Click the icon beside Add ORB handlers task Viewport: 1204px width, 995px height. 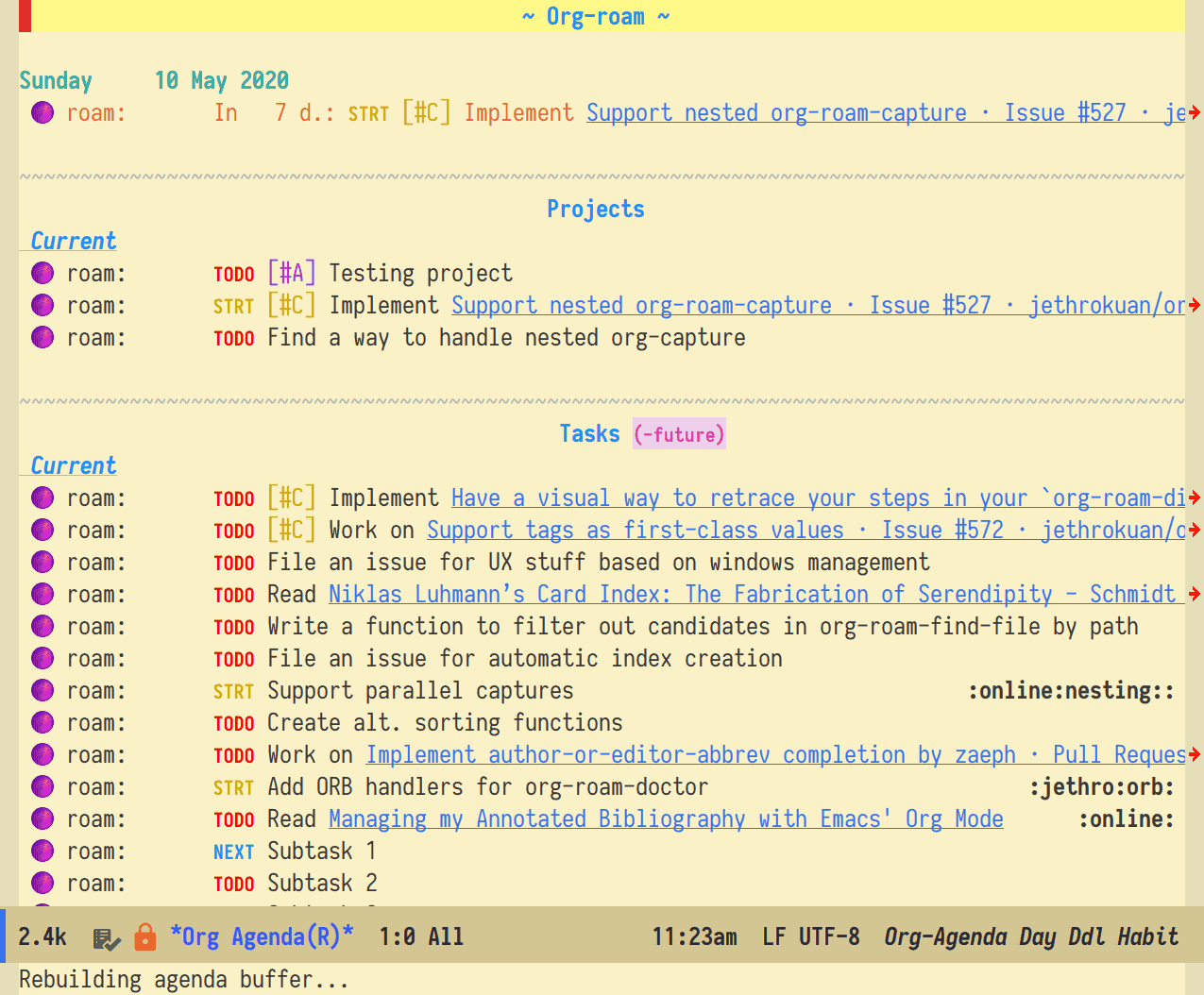pyautogui.click(x=42, y=787)
